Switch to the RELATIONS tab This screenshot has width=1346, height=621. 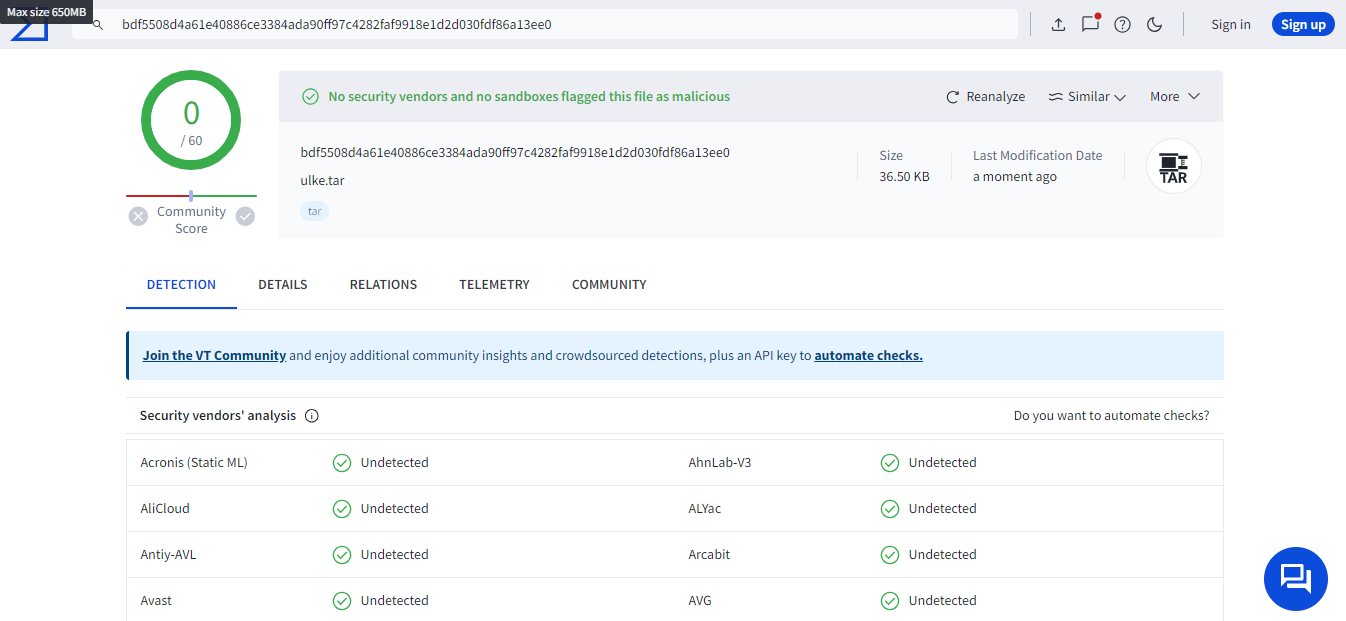coord(383,285)
